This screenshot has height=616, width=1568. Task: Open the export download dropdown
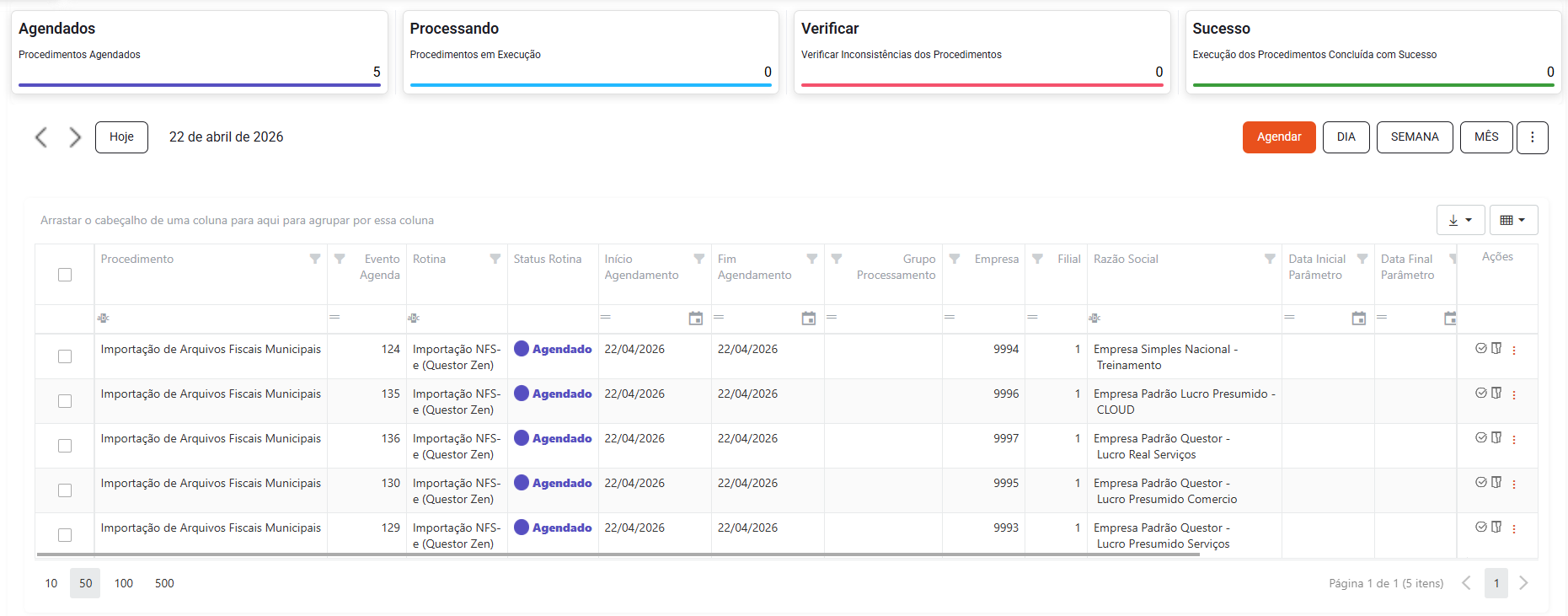1459,220
